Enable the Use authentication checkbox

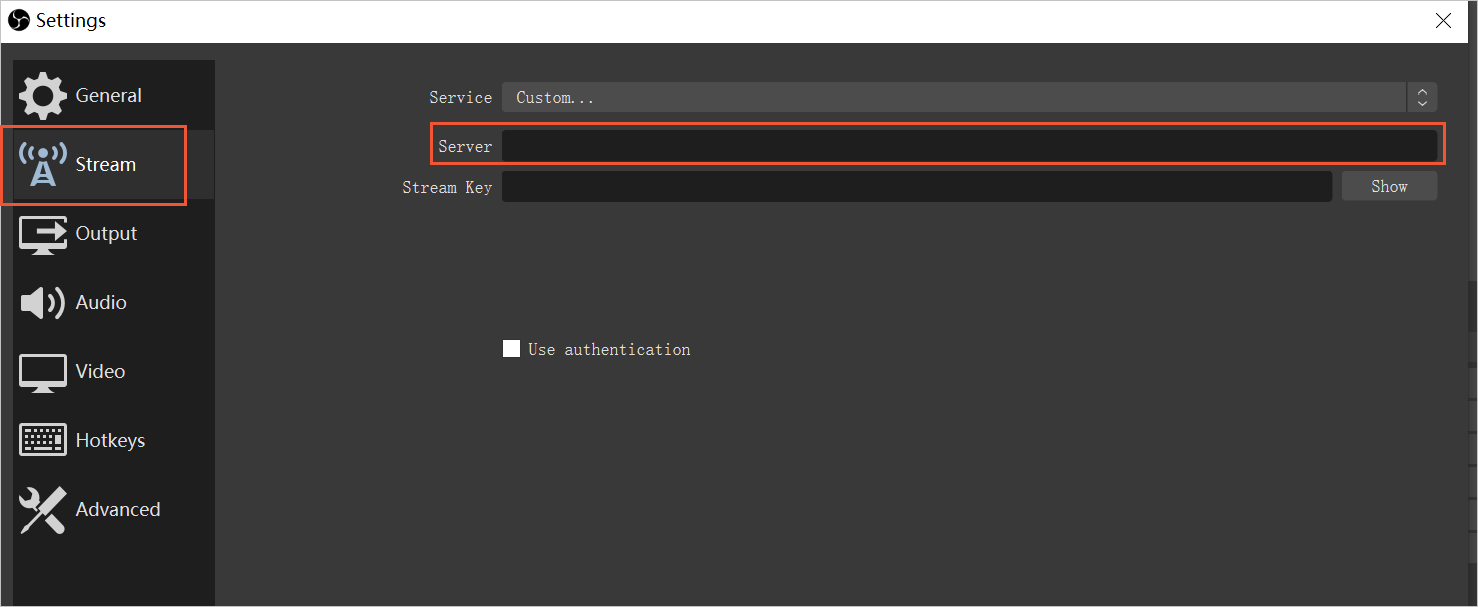click(x=511, y=349)
